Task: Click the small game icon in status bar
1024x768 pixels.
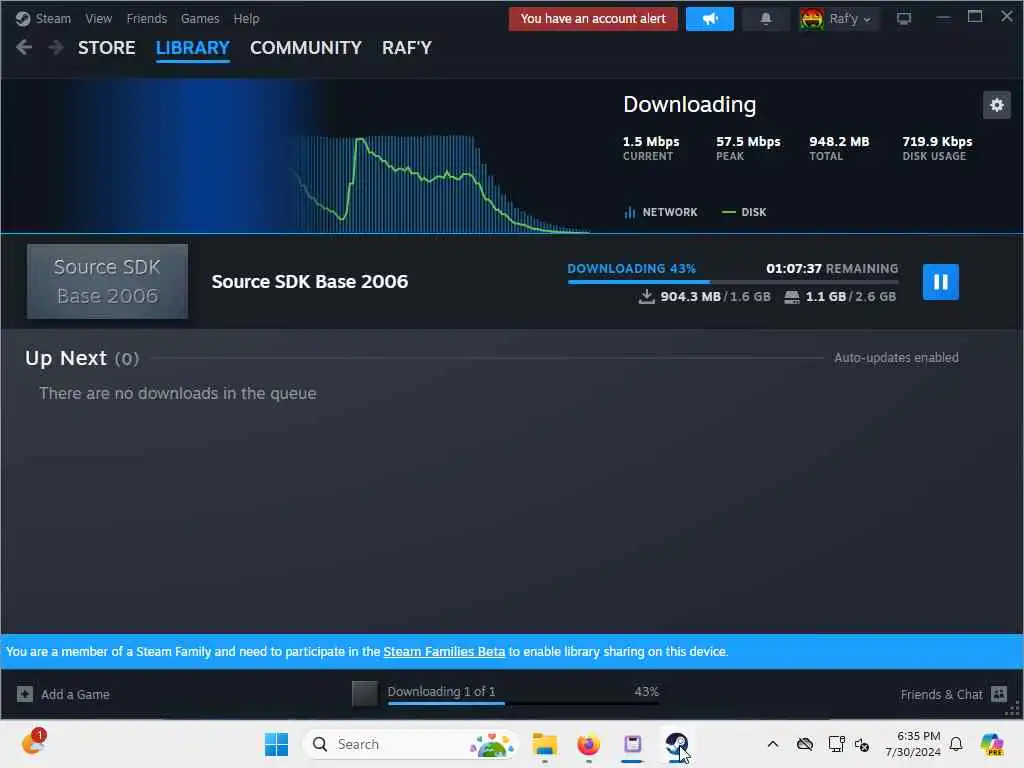Action: pyautogui.click(x=364, y=694)
